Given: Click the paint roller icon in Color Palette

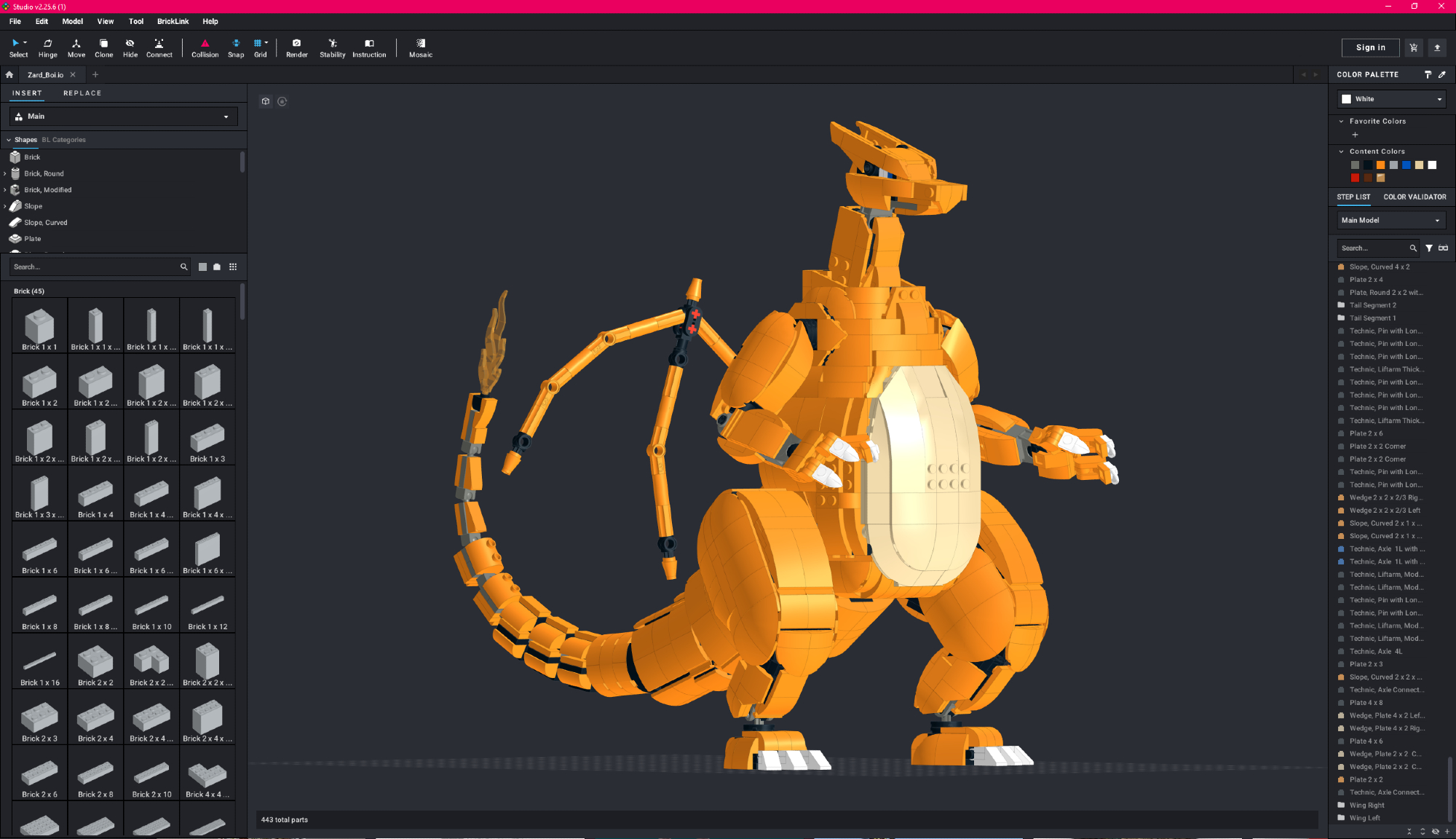Looking at the screenshot, I should point(1428,74).
